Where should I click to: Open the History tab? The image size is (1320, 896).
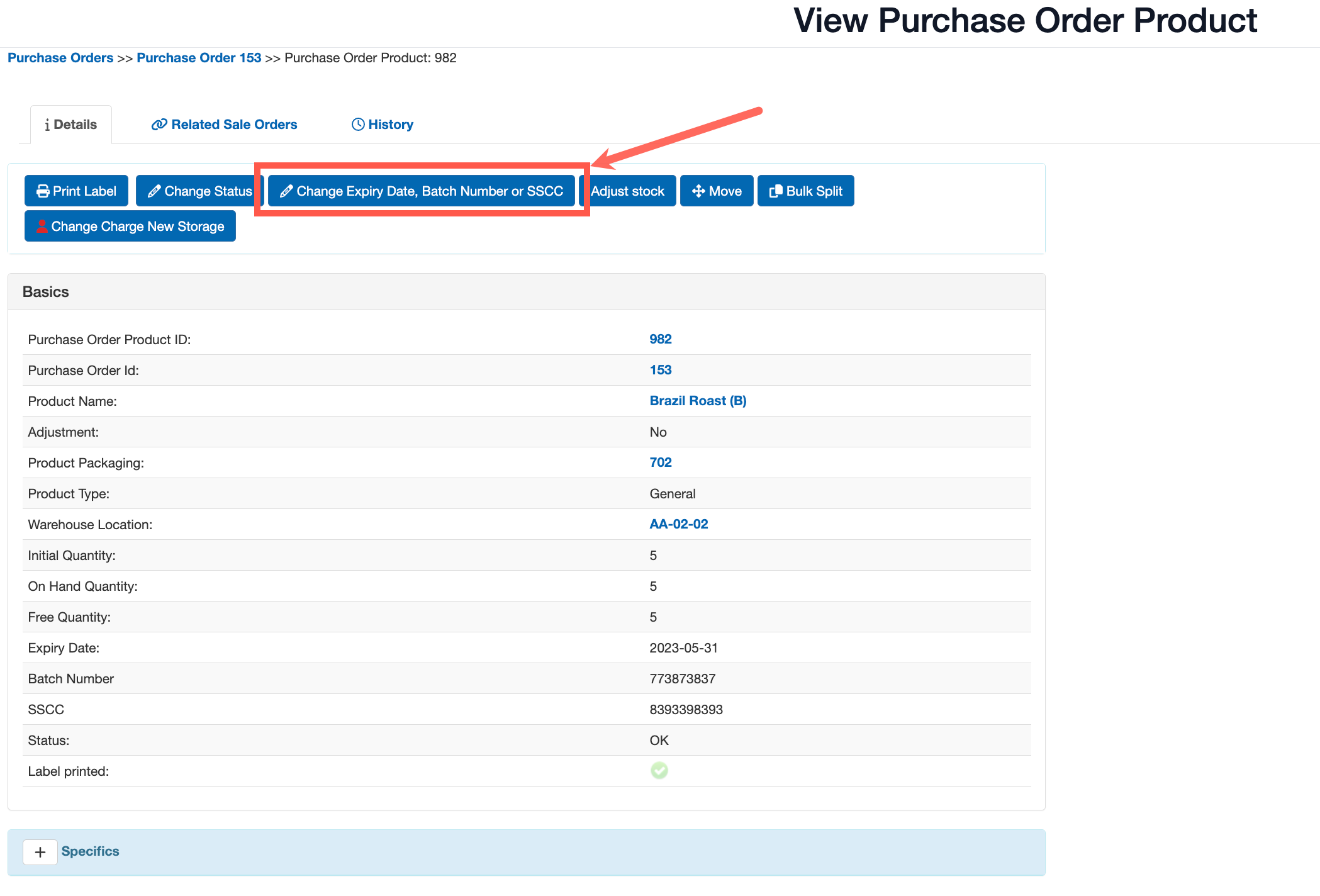[391, 124]
